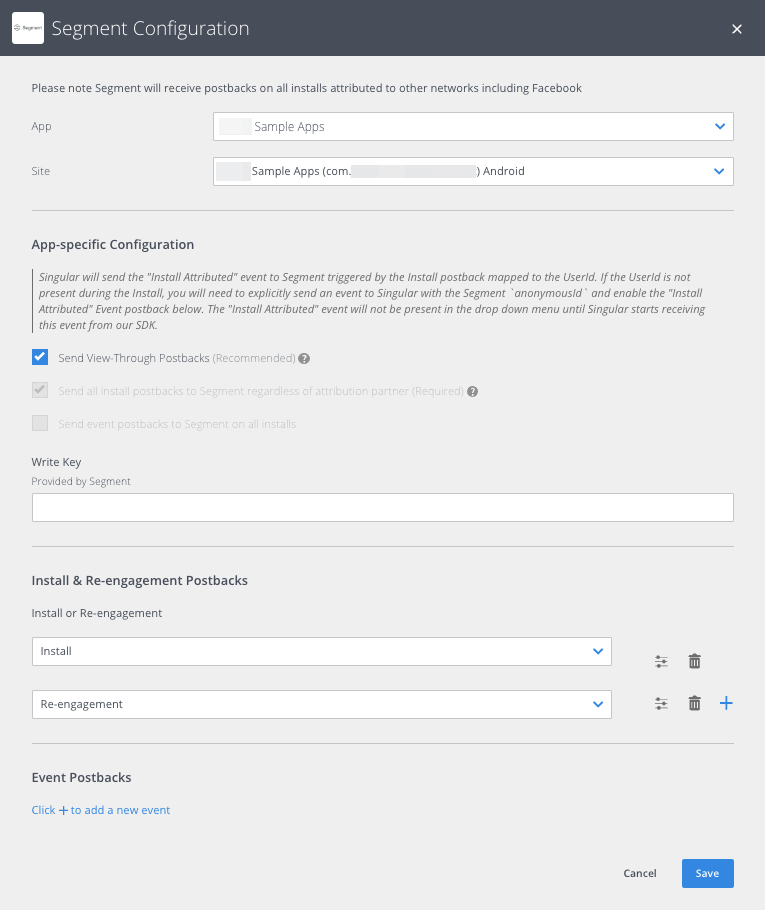Add another postback with plus icon
The width and height of the screenshot is (765, 910).
726,704
